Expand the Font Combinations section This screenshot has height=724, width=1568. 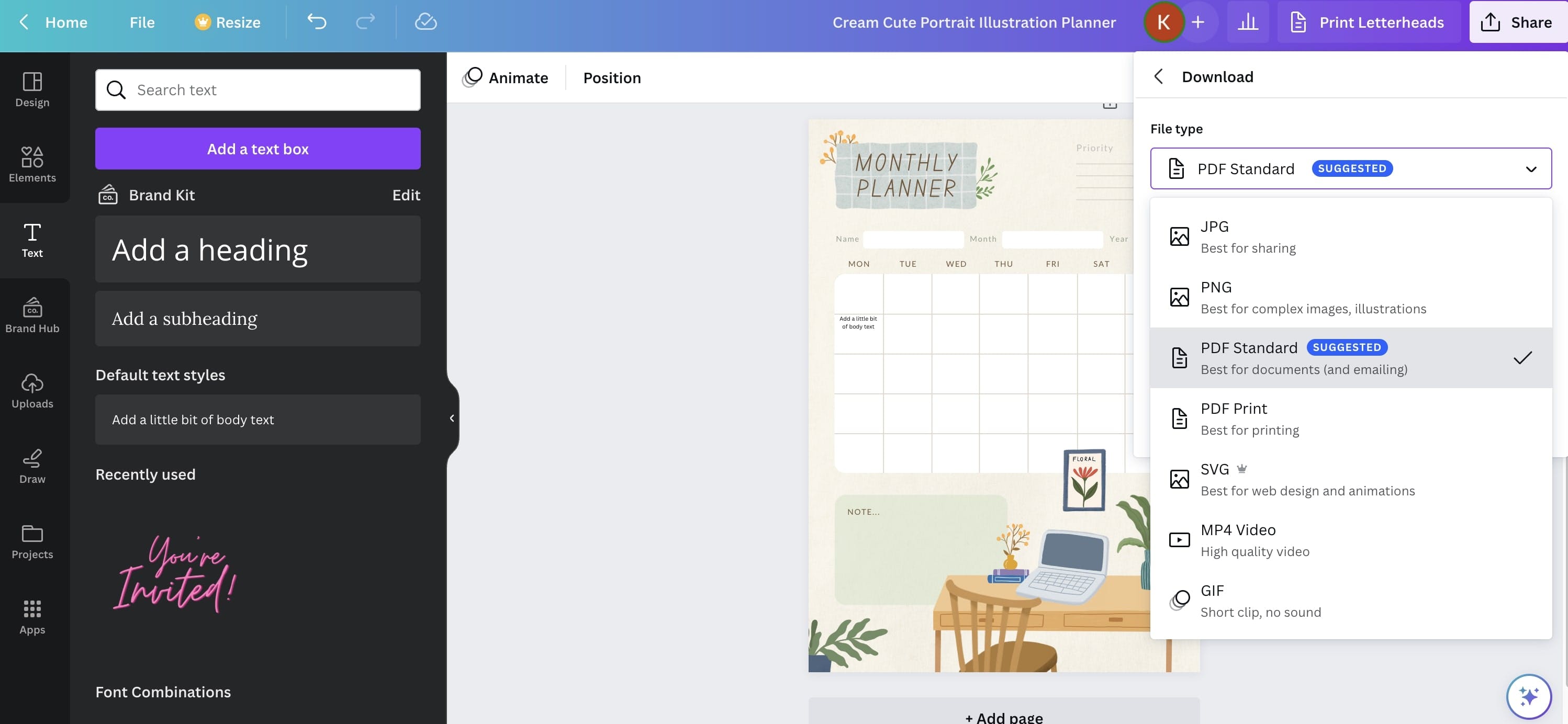click(163, 691)
